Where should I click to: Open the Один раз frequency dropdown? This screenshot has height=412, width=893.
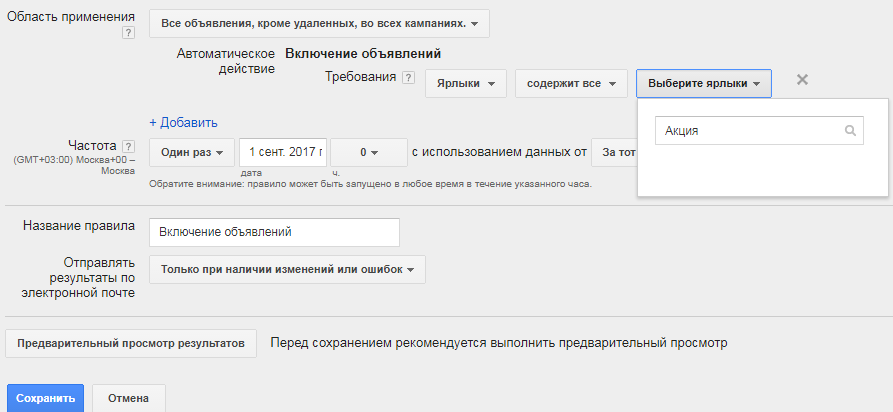(x=192, y=153)
